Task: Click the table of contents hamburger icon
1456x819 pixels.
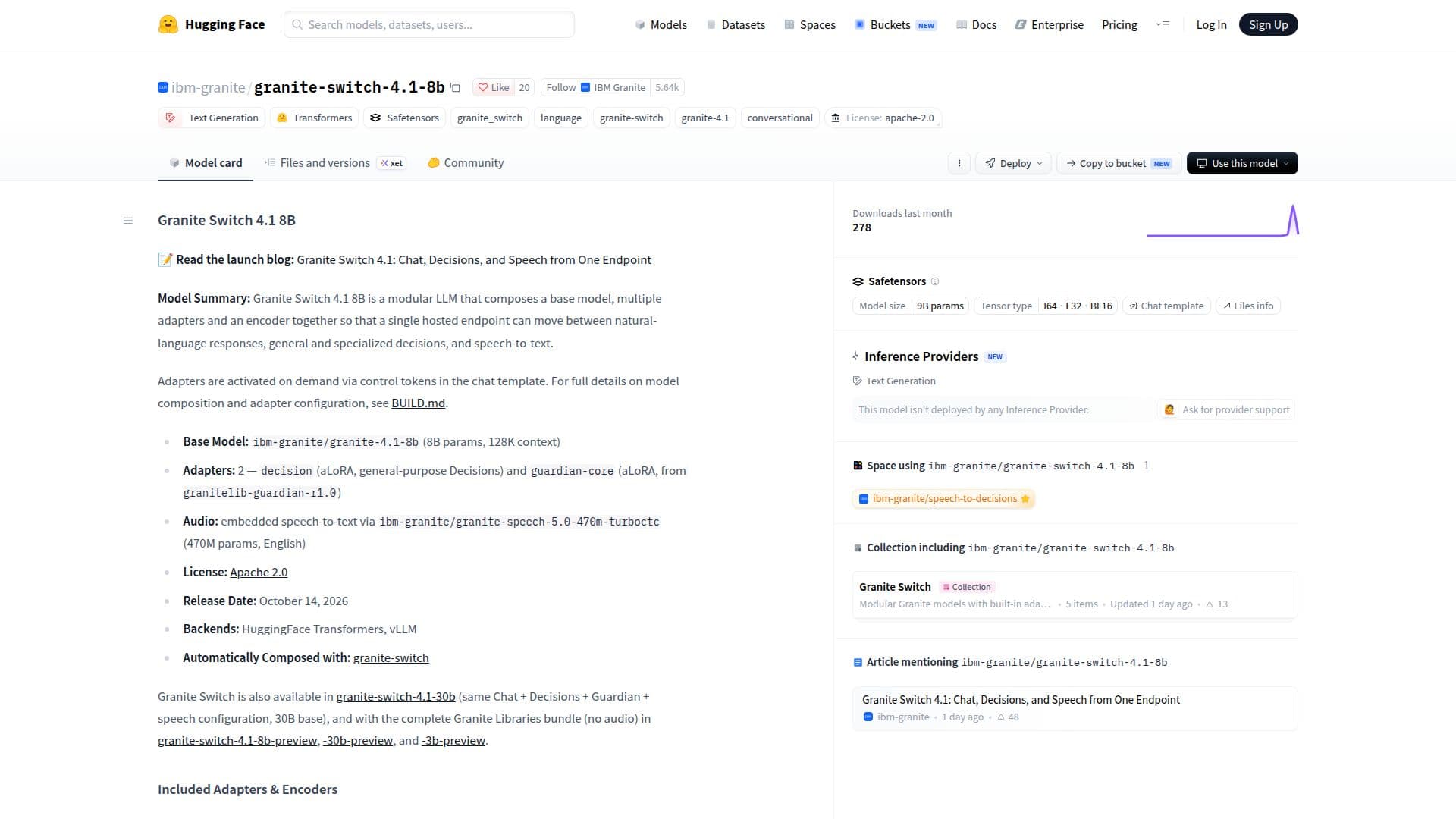Action: [x=128, y=221]
